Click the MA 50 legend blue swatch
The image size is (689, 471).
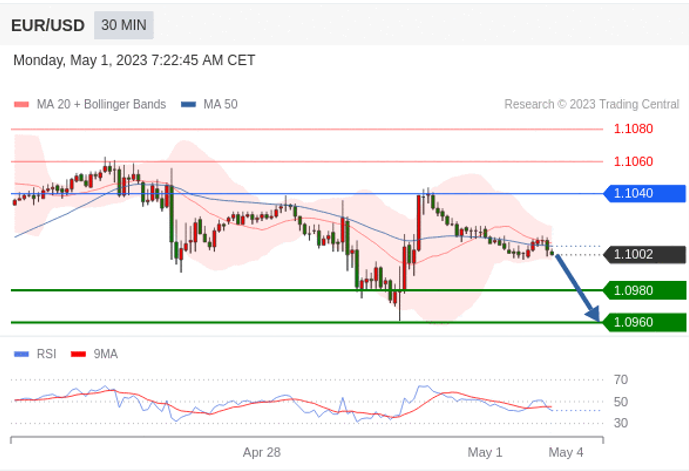[x=188, y=105]
